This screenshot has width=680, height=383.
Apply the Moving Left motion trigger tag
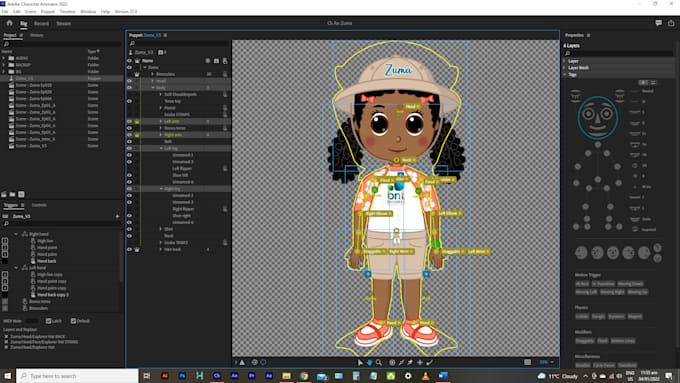586,292
